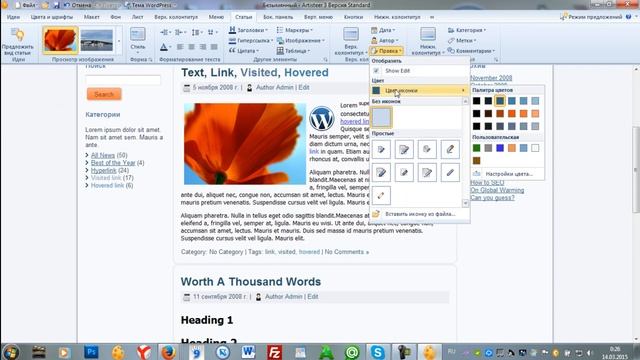Viewport: 640px width, 360px height.
Task: Select the first simple edit icon option
Action: [381, 149]
